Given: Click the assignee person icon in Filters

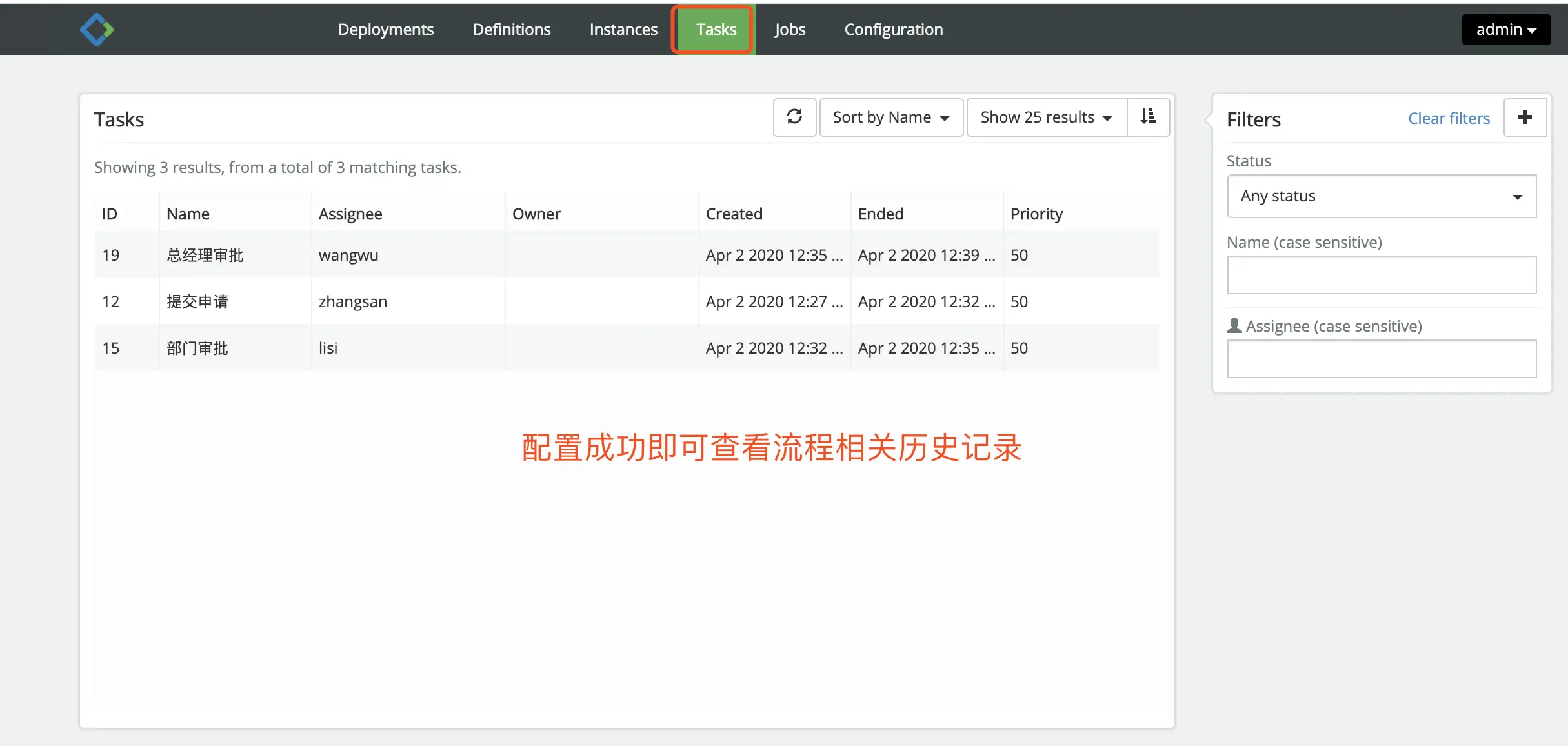Looking at the screenshot, I should pos(1234,326).
